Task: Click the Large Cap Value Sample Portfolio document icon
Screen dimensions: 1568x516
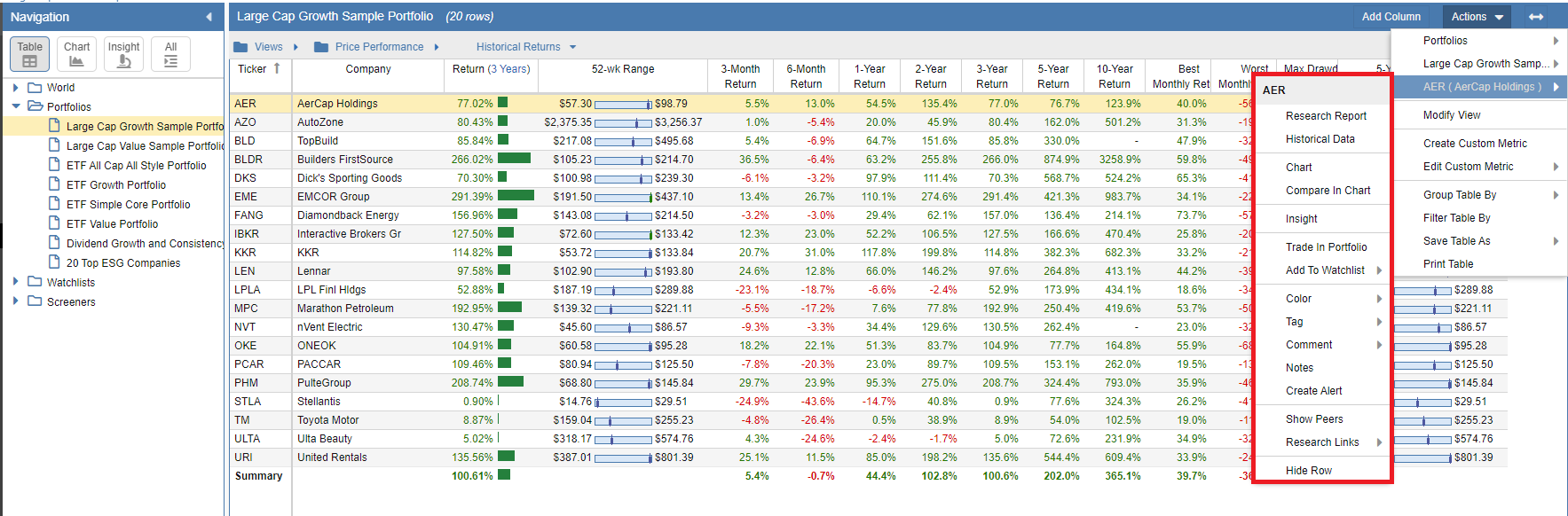Action: click(x=55, y=145)
